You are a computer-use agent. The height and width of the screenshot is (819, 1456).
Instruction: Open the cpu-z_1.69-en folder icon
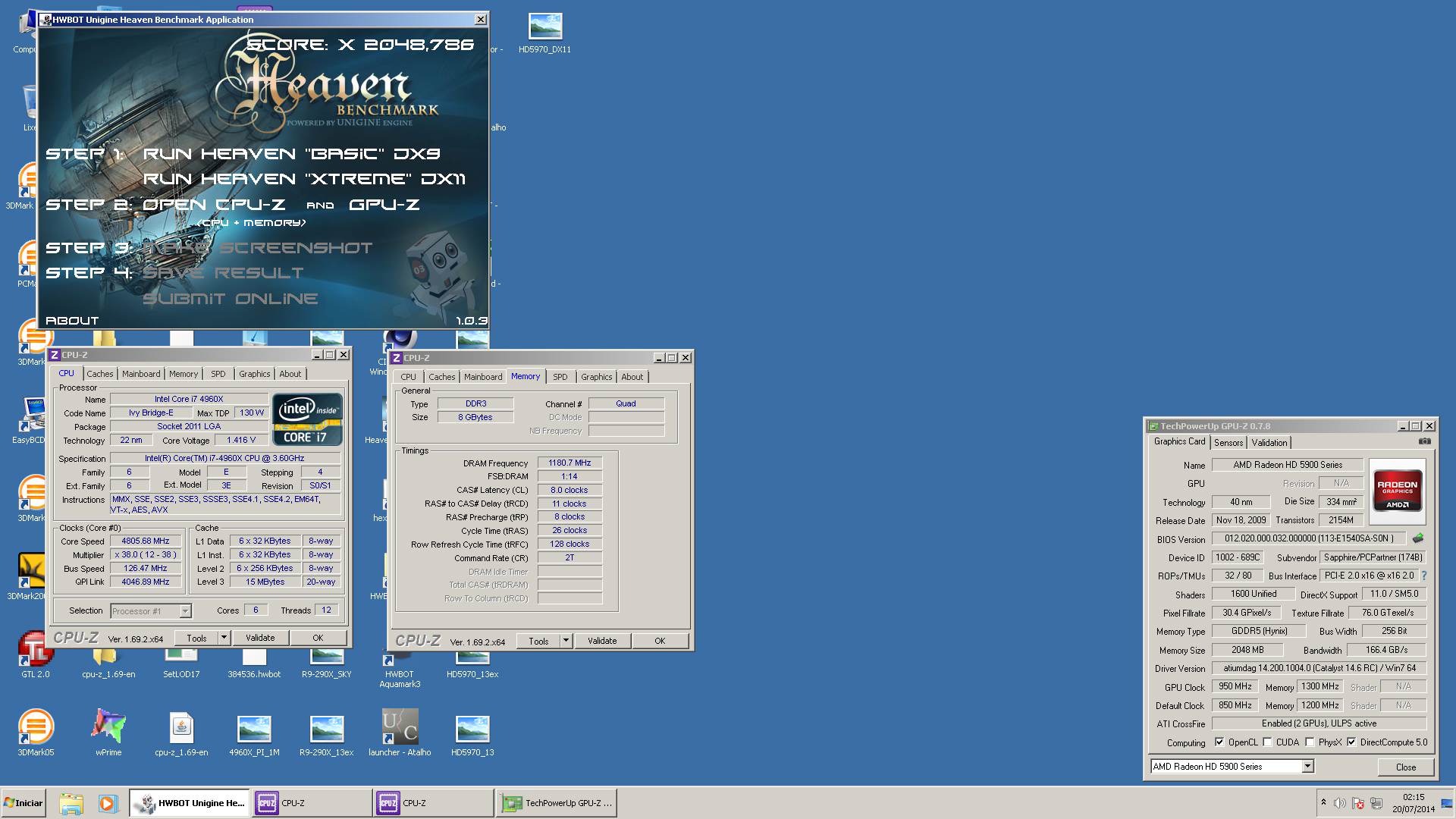(108, 664)
